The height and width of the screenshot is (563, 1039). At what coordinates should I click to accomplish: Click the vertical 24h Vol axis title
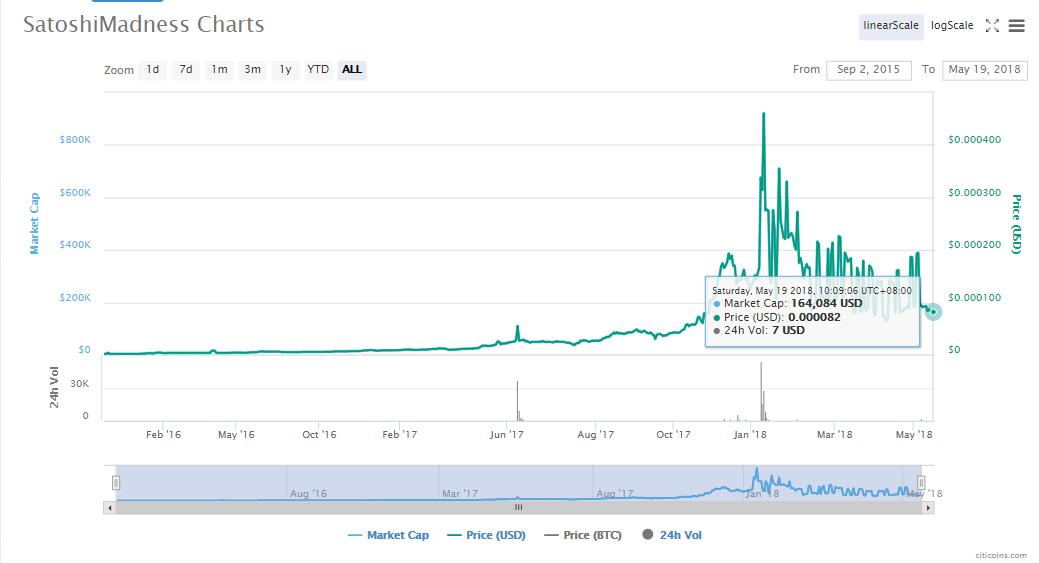54,387
